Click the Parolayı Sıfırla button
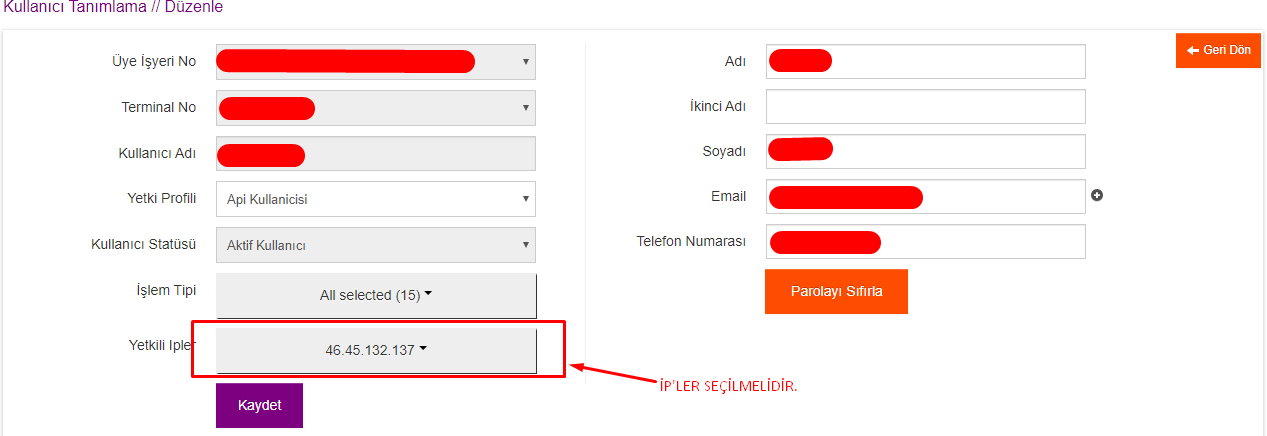Image resolution: width=1267 pixels, height=436 pixels. [x=836, y=291]
